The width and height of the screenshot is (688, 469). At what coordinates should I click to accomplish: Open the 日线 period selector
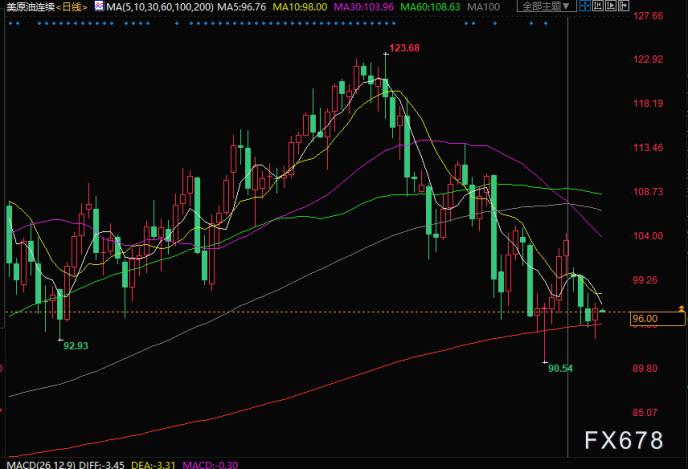click(72, 7)
